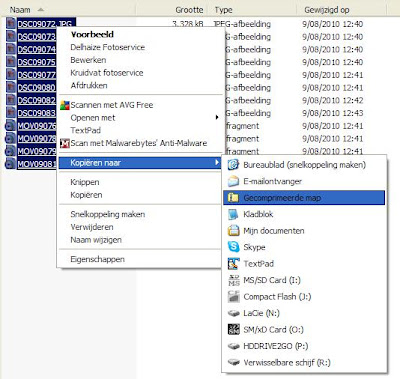Click the DSC09075 image file icon
This screenshot has height=379, width=400.
11,62
